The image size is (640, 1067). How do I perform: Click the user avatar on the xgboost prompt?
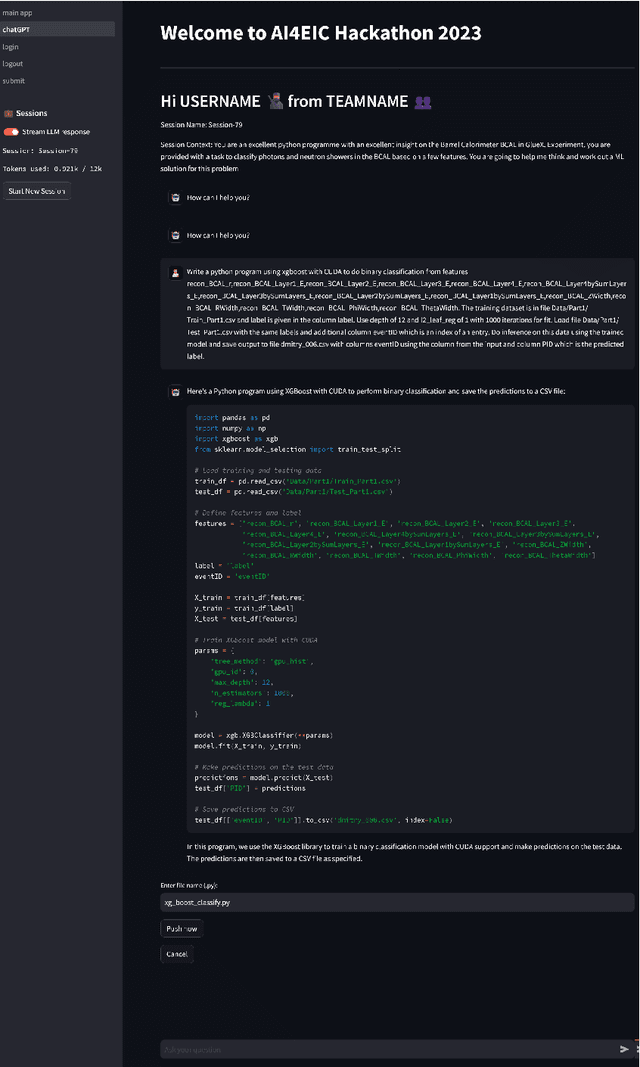coord(175,272)
